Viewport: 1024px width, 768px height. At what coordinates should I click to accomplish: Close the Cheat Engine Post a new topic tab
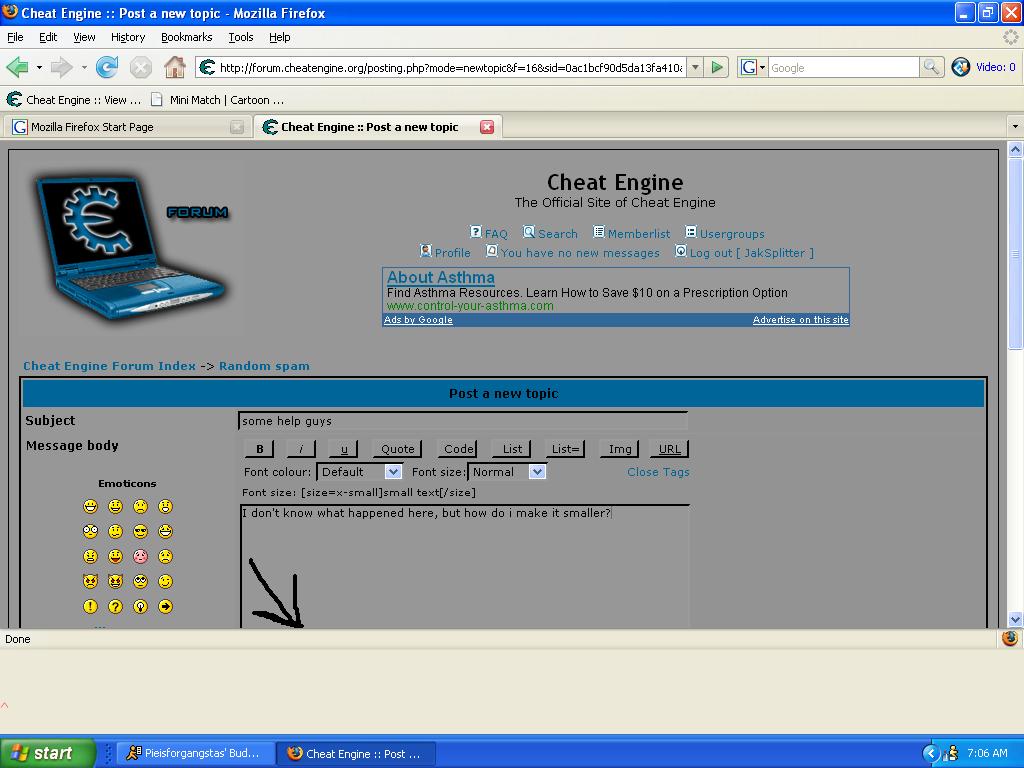point(487,127)
